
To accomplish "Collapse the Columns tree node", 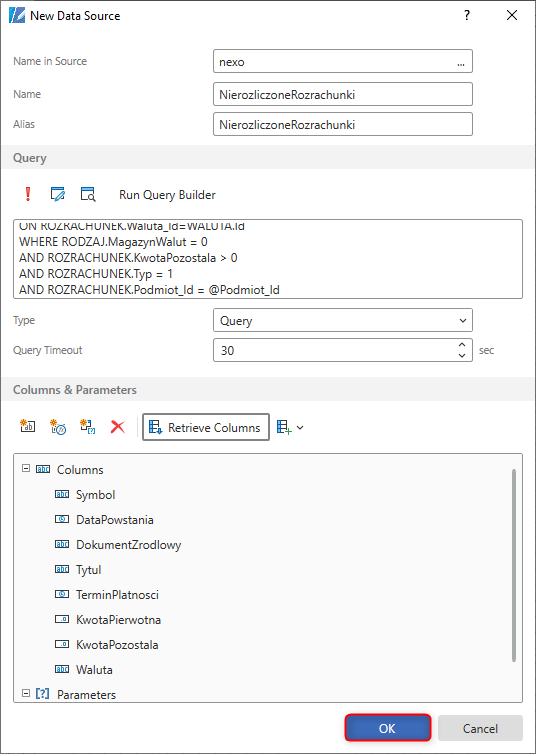I will (x=26, y=468).
